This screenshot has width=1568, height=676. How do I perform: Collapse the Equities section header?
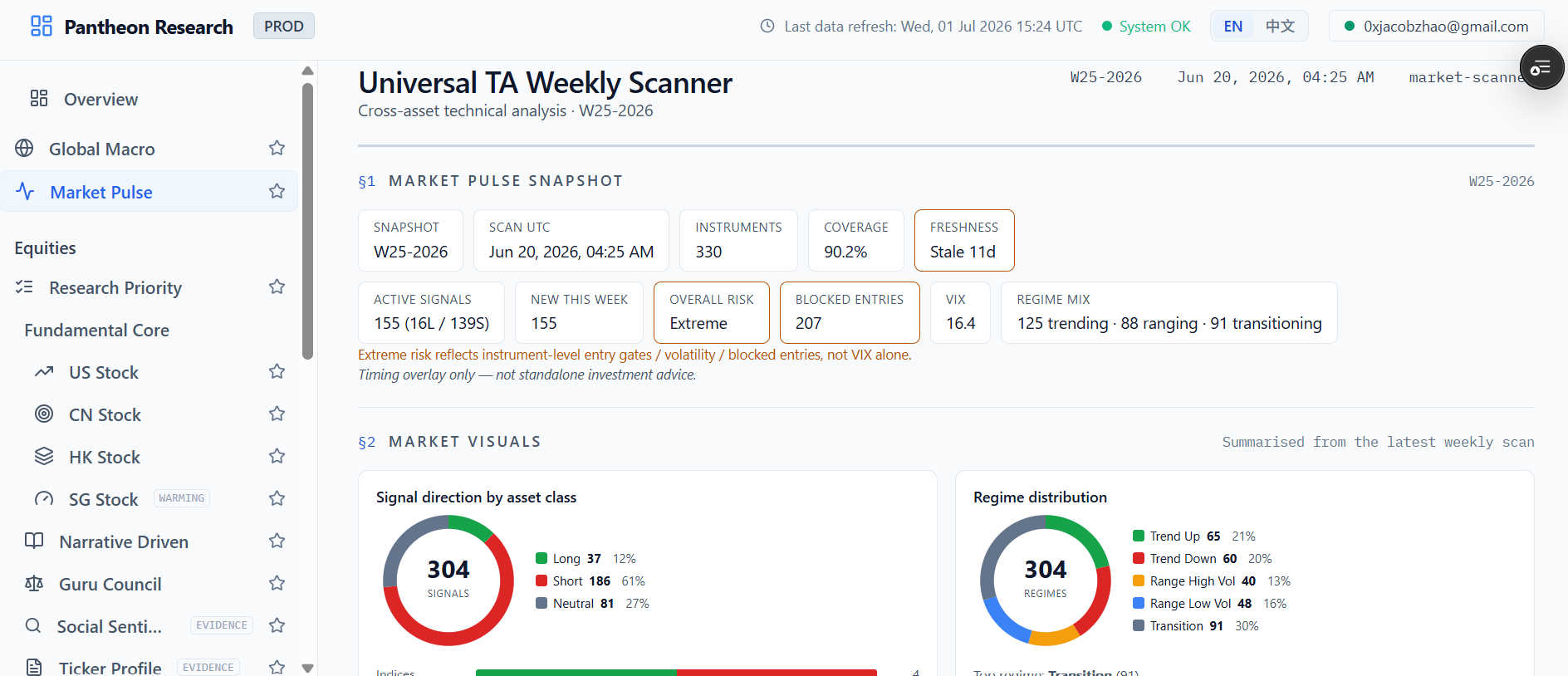(x=45, y=248)
